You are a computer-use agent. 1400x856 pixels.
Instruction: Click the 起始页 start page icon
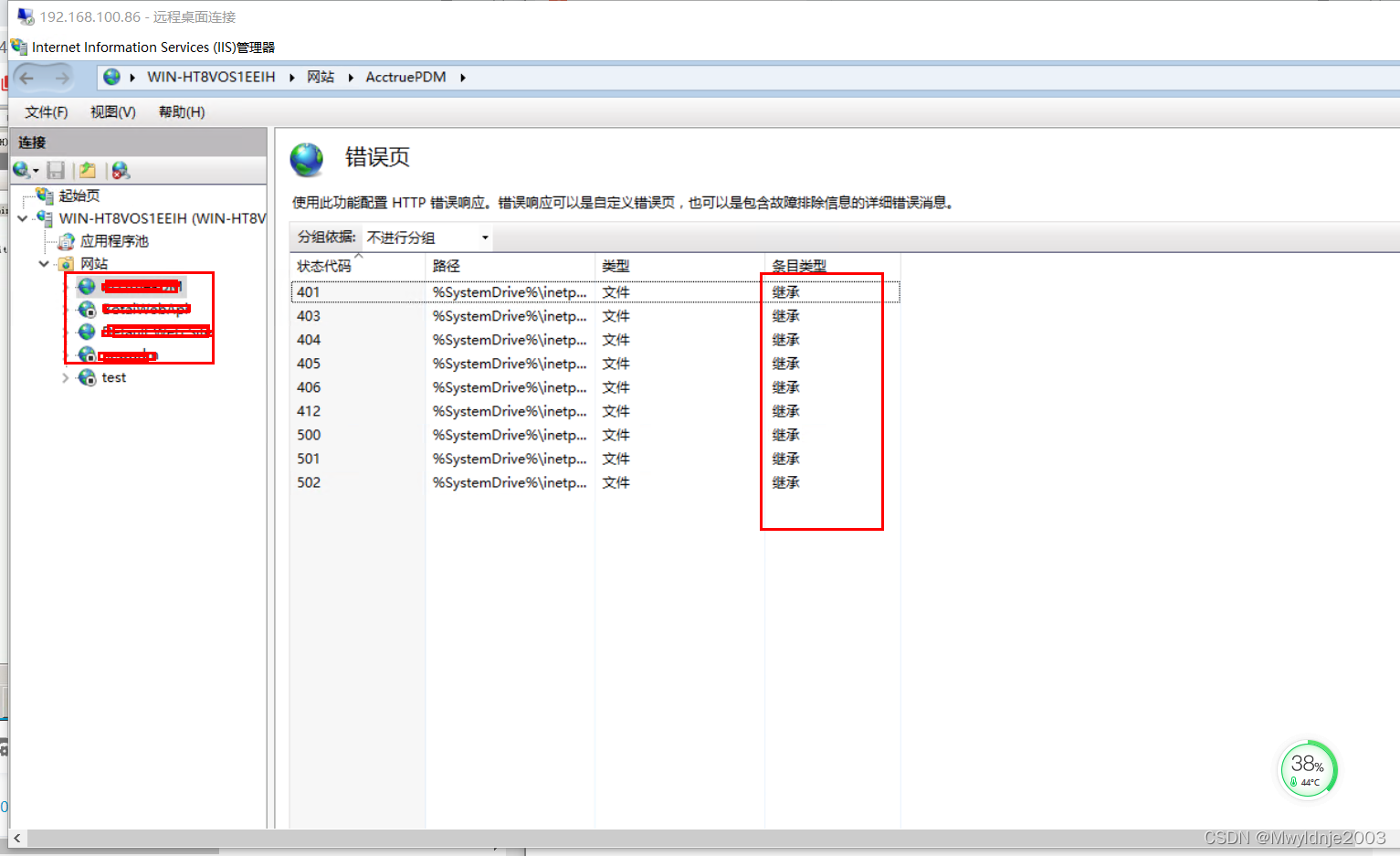click(x=45, y=195)
